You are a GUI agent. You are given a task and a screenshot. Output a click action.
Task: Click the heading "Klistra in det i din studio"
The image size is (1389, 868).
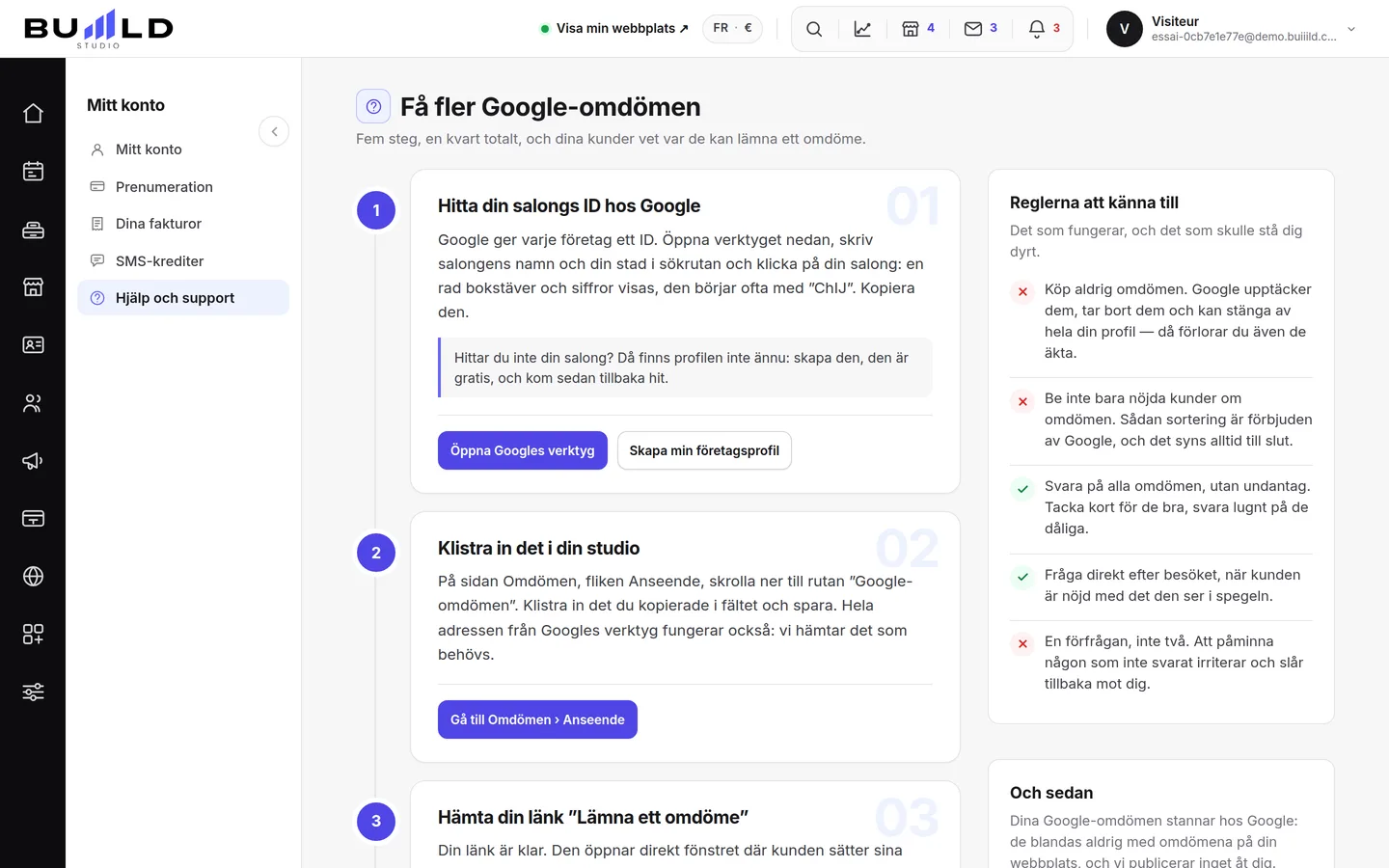538,548
